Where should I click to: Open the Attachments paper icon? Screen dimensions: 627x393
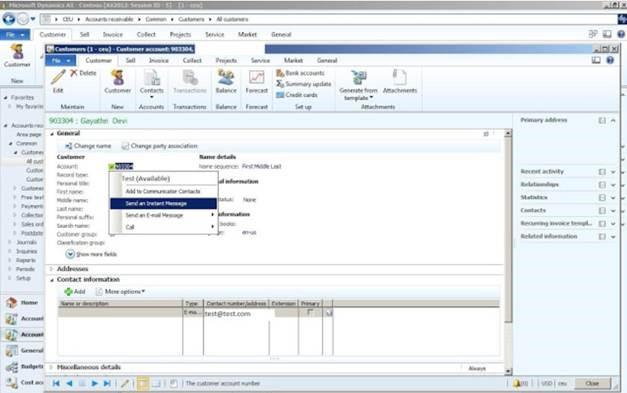click(399, 78)
